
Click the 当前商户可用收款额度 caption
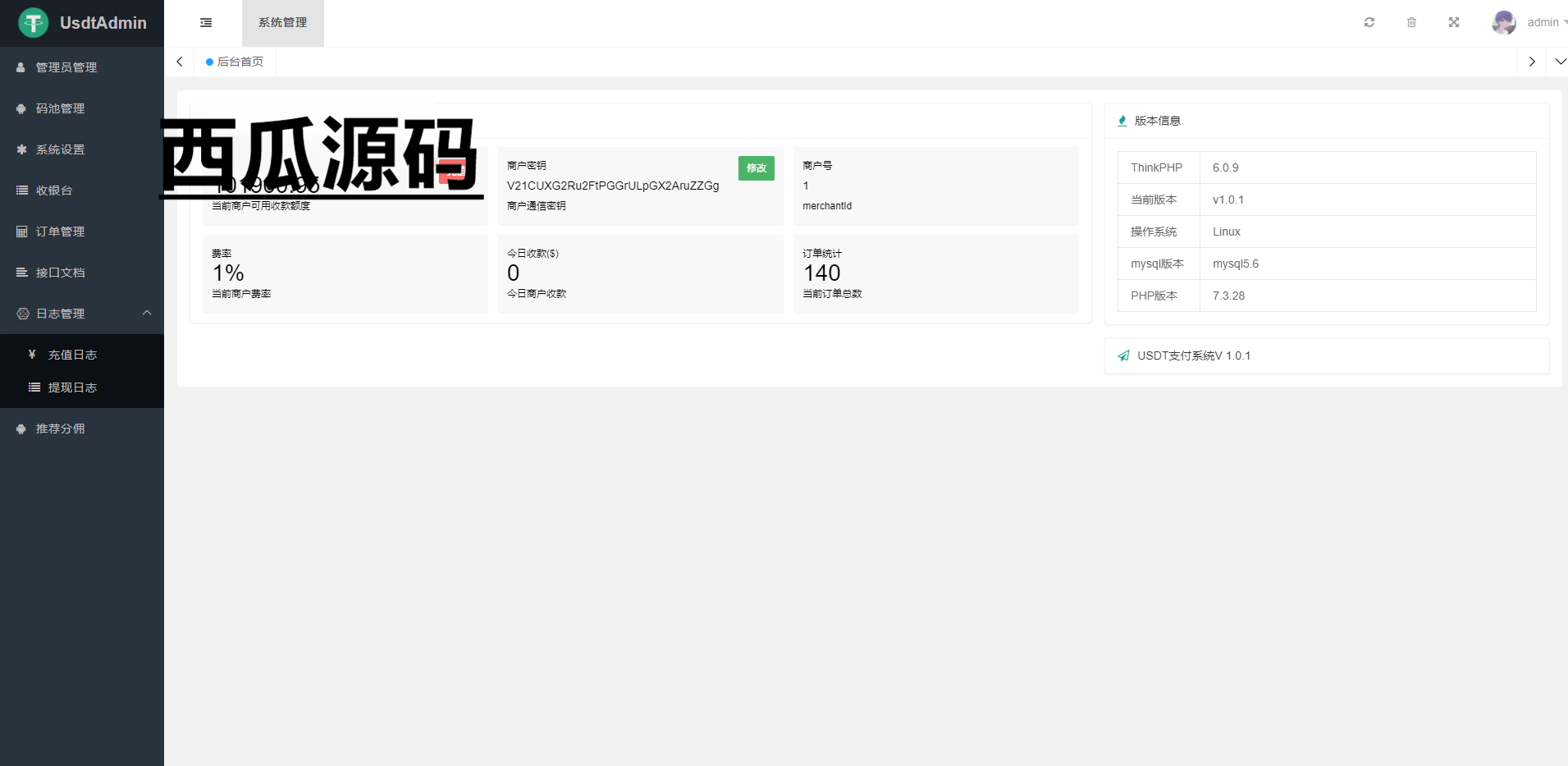point(261,206)
